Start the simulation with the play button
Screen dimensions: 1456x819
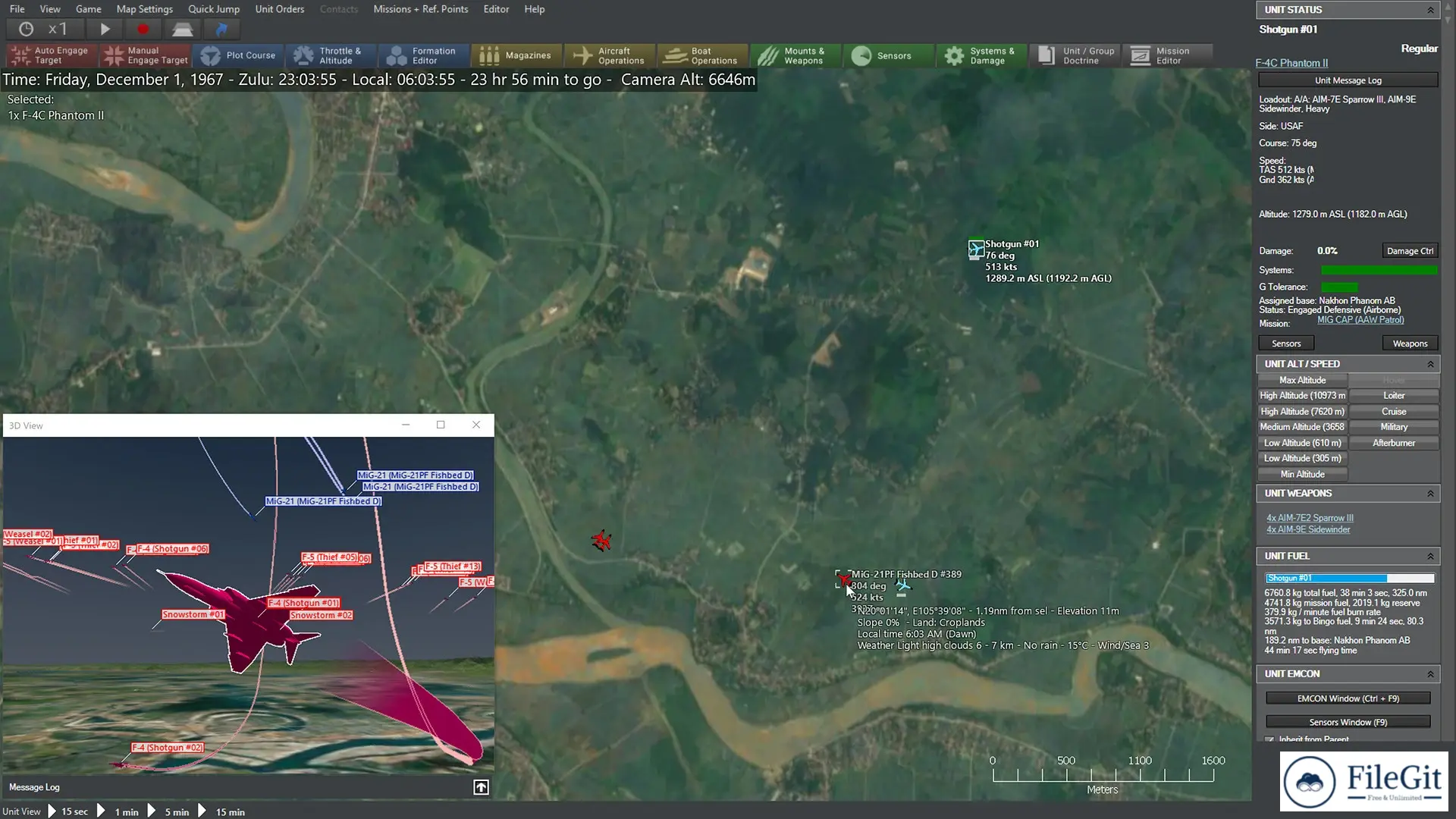105,30
